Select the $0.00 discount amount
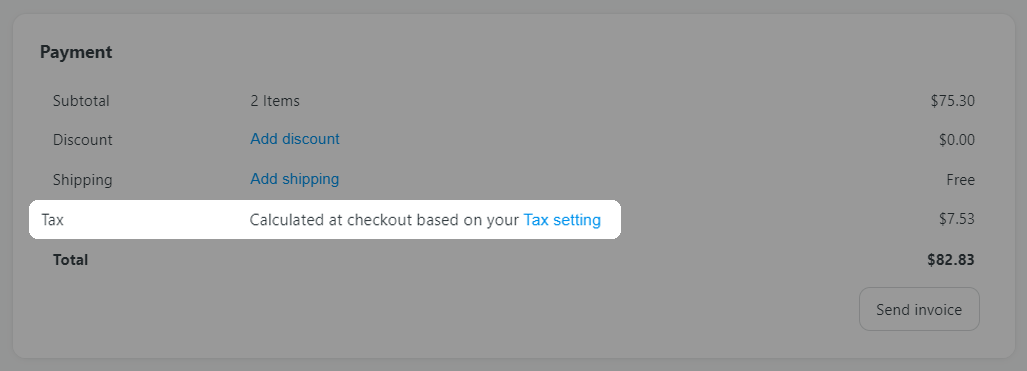This screenshot has height=371, width=1027. click(x=956, y=140)
